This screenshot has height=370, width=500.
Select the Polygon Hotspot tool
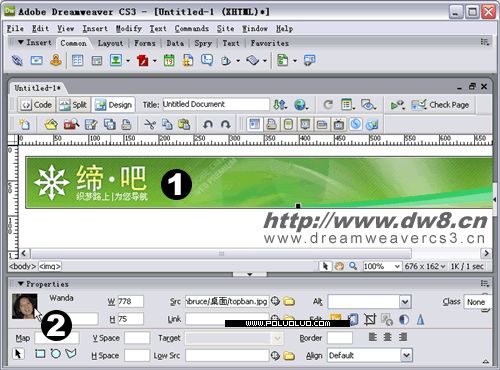pos(71,353)
